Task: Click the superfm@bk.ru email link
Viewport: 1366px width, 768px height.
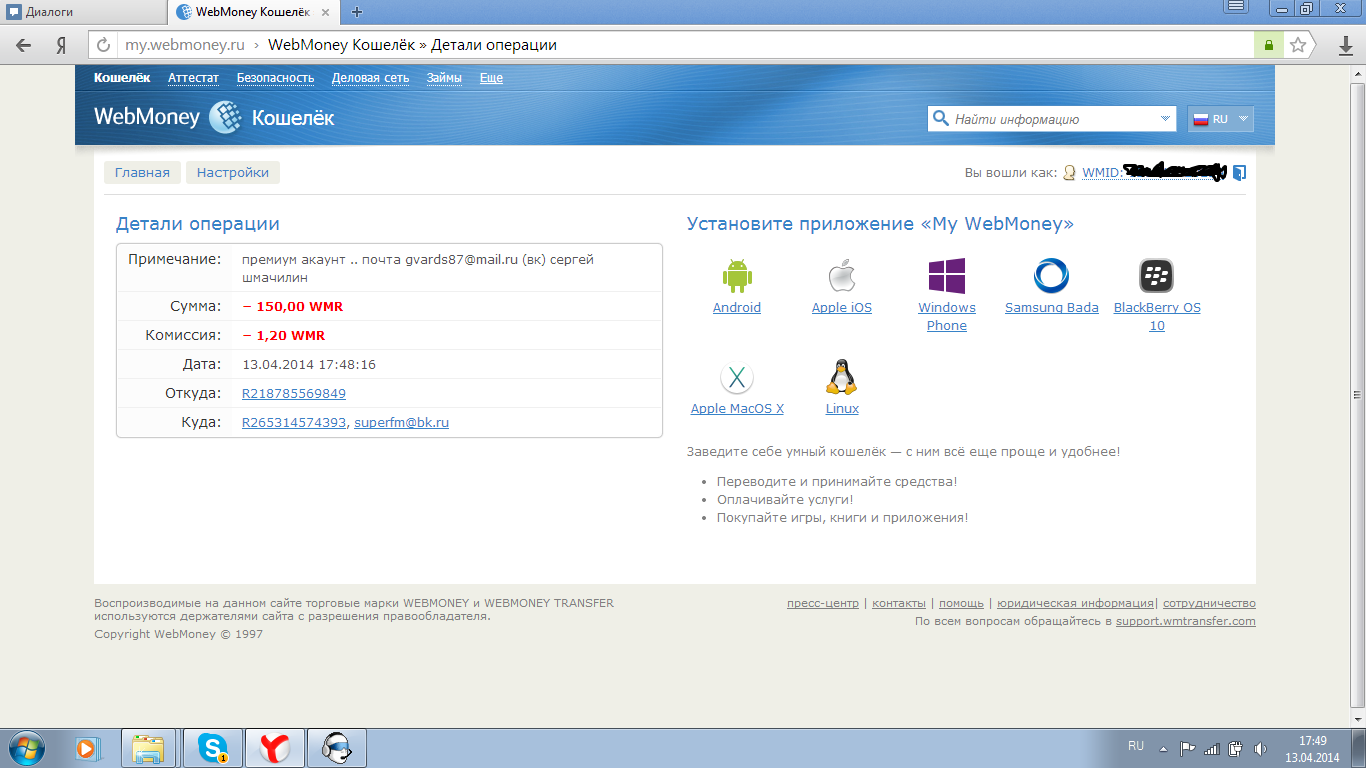Action: (x=401, y=423)
